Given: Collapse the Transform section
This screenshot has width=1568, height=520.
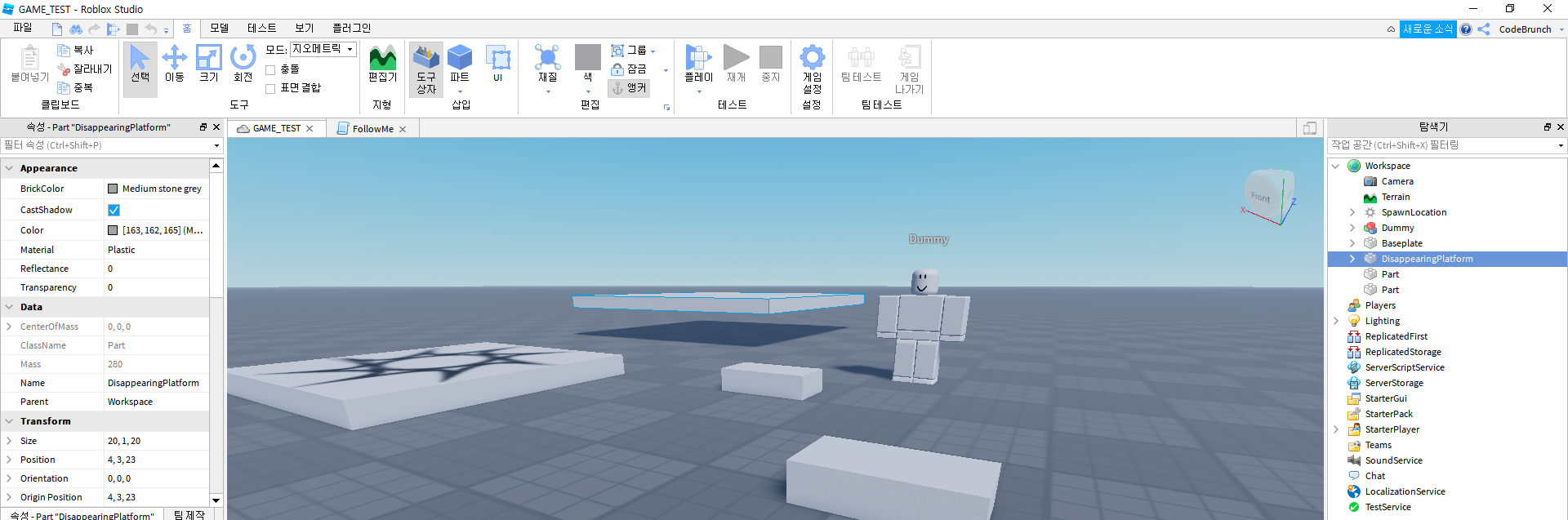Looking at the screenshot, I should tap(9, 422).
